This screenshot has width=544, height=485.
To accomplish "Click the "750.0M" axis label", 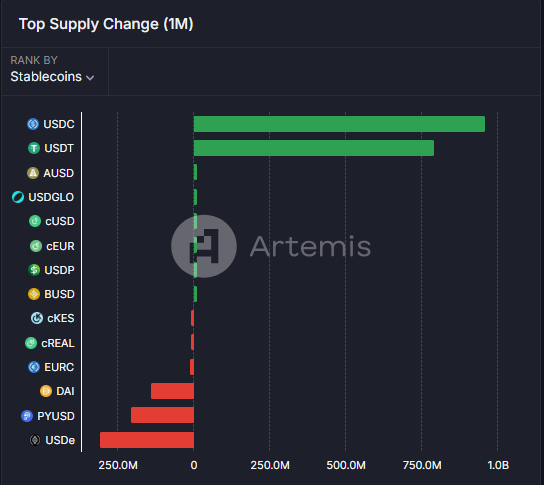I will (x=422, y=465).
